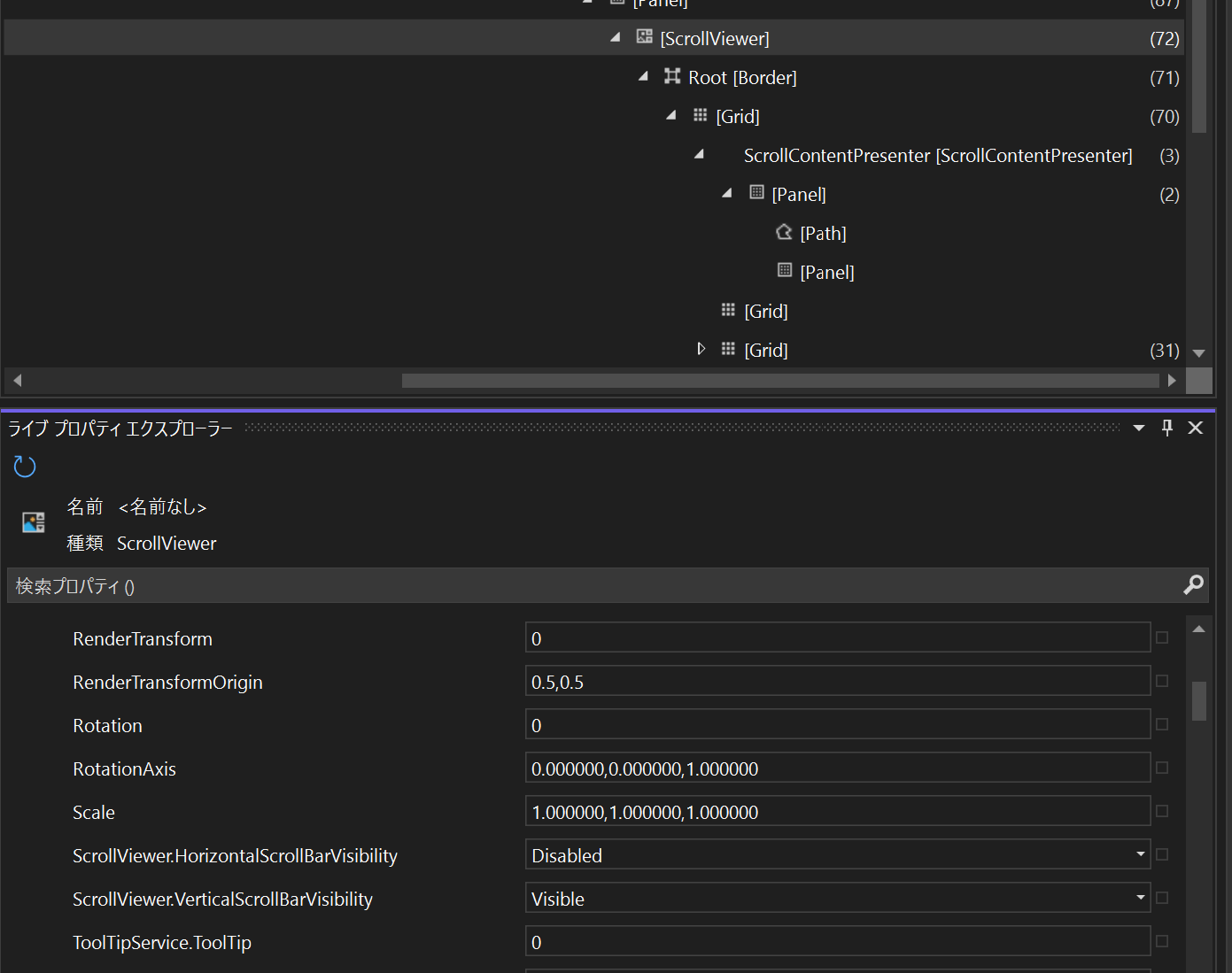Image resolution: width=1232 pixels, height=973 pixels.
Task: Click the panel icon of the (2) [Panel] row
Action: pyautogui.click(x=756, y=192)
